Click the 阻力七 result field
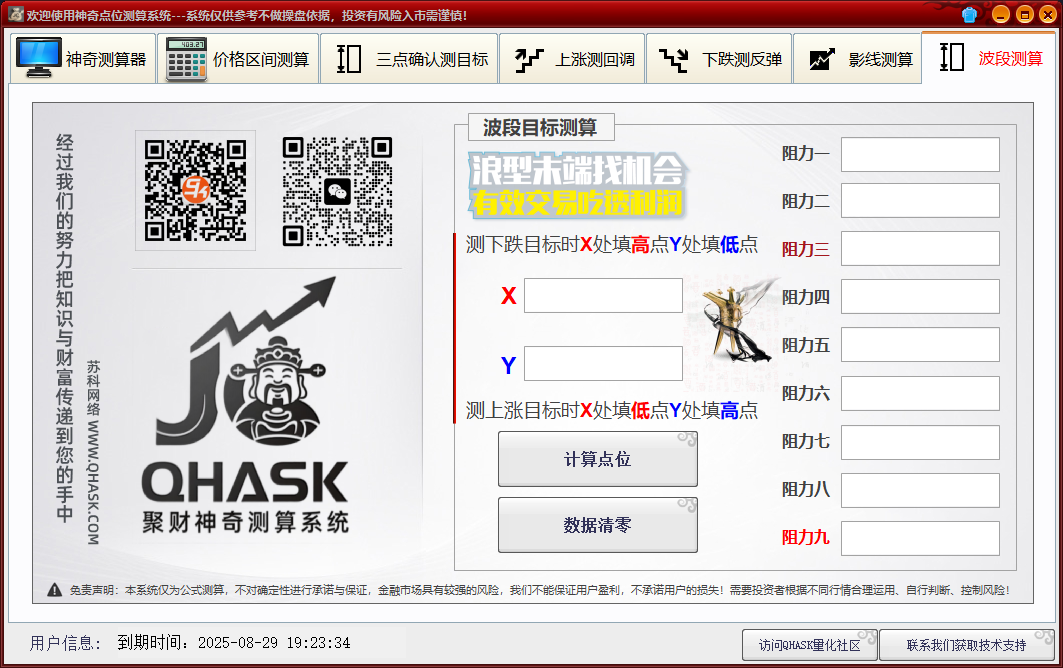The image size is (1063, 668). coord(920,442)
